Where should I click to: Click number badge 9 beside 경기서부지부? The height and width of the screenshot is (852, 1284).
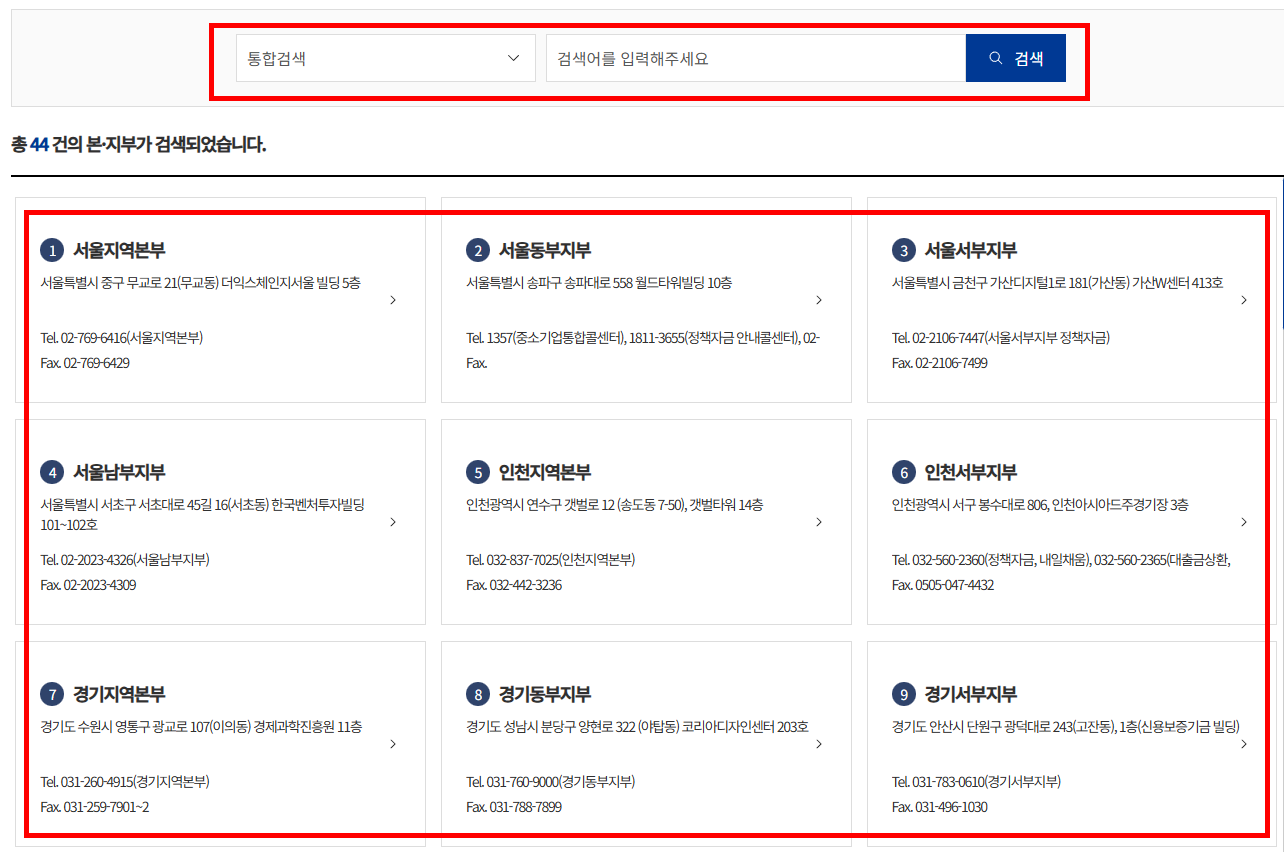pos(903,694)
